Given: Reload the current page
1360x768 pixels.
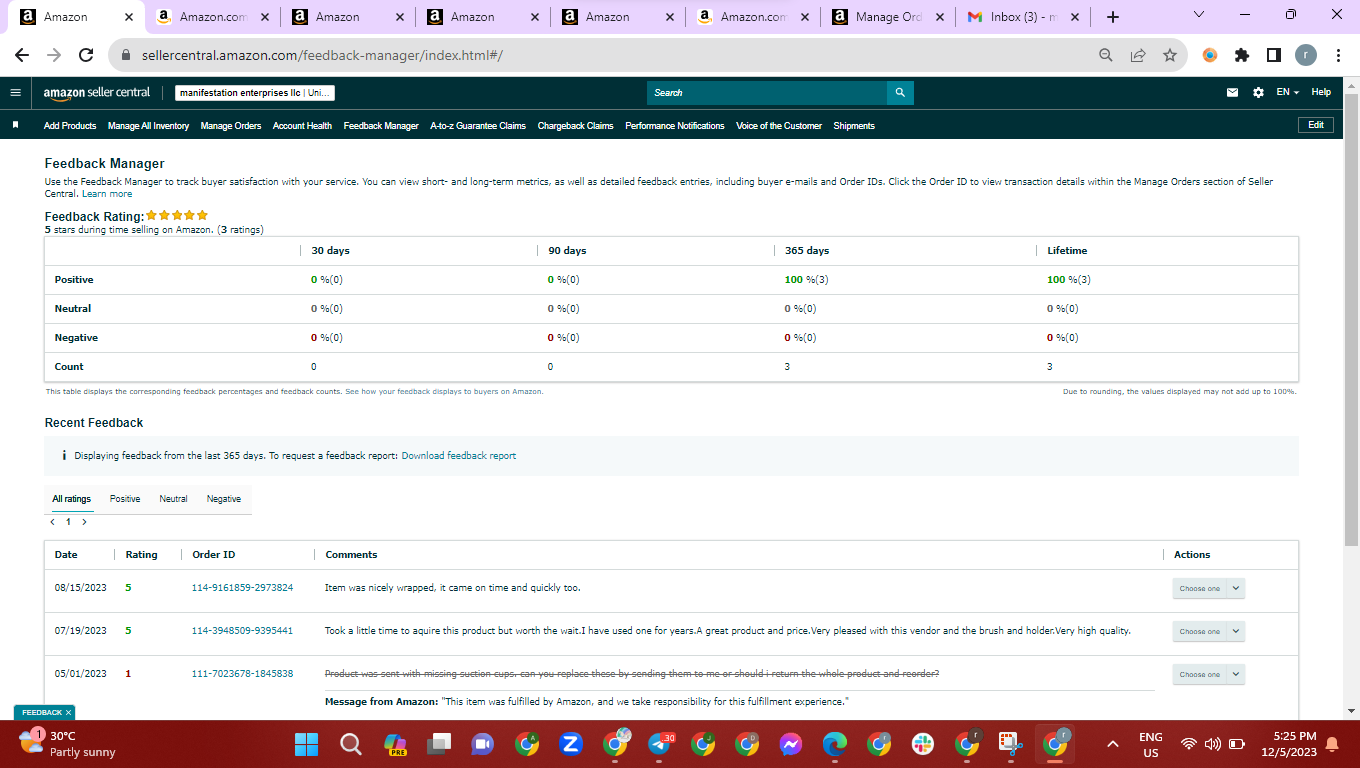Looking at the screenshot, I should pyautogui.click(x=86, y=56).
